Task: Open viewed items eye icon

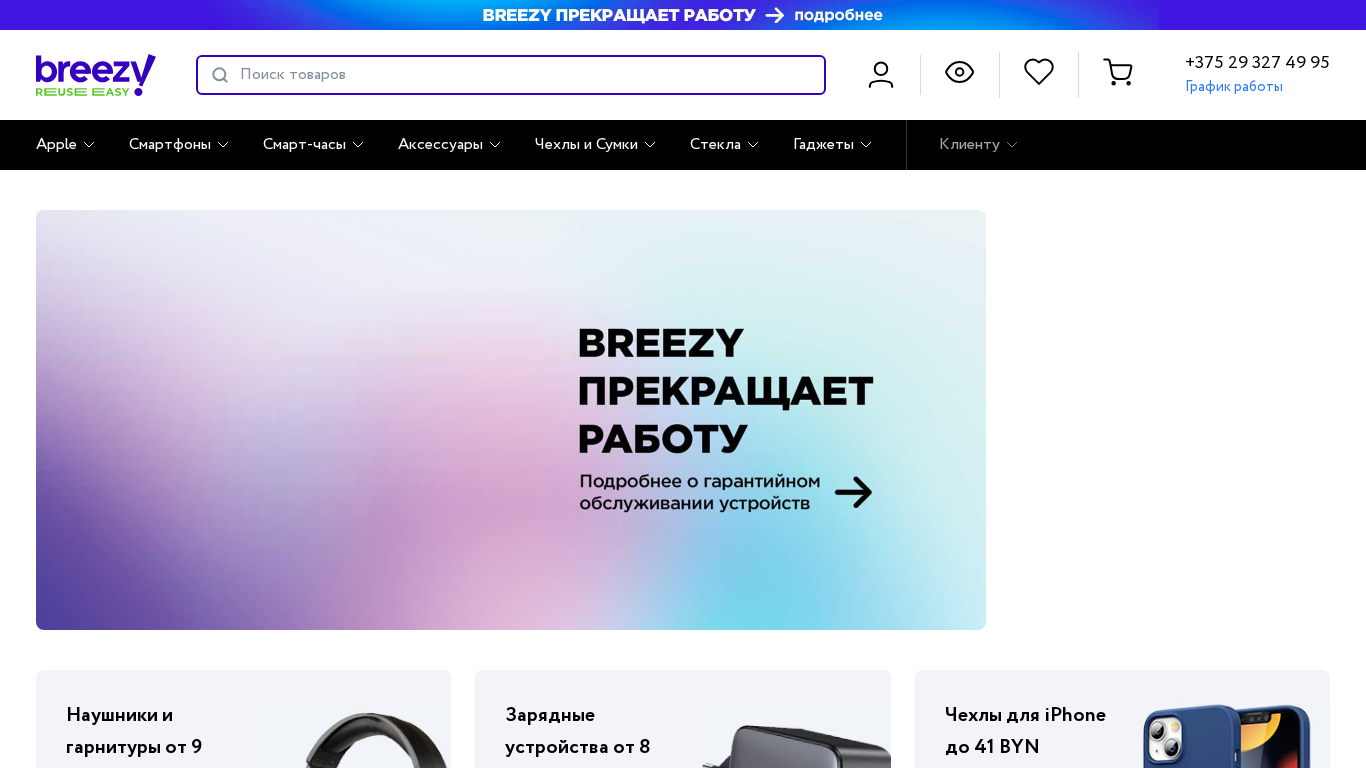Action: [x=960, y=72]
